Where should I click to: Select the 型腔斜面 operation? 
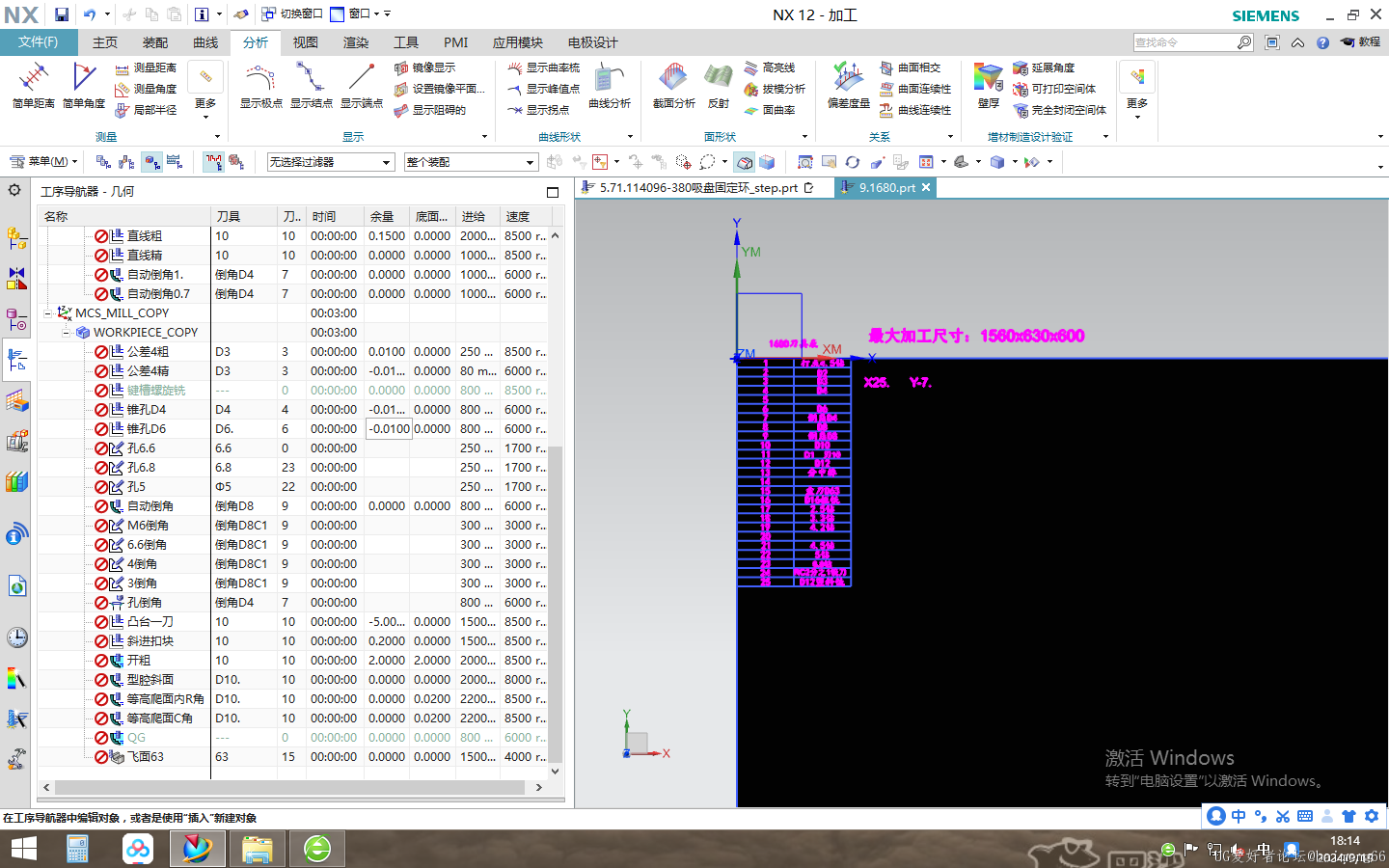[150, 679]
